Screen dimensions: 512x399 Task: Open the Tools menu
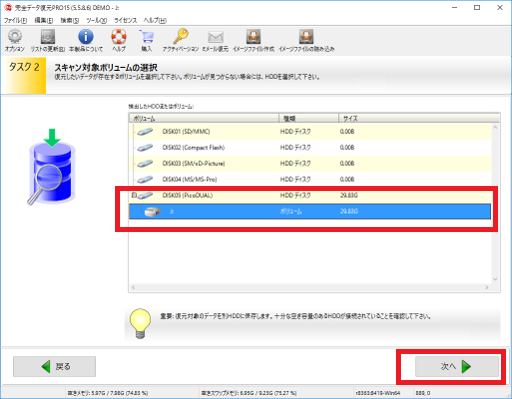[x=97, y=20]
